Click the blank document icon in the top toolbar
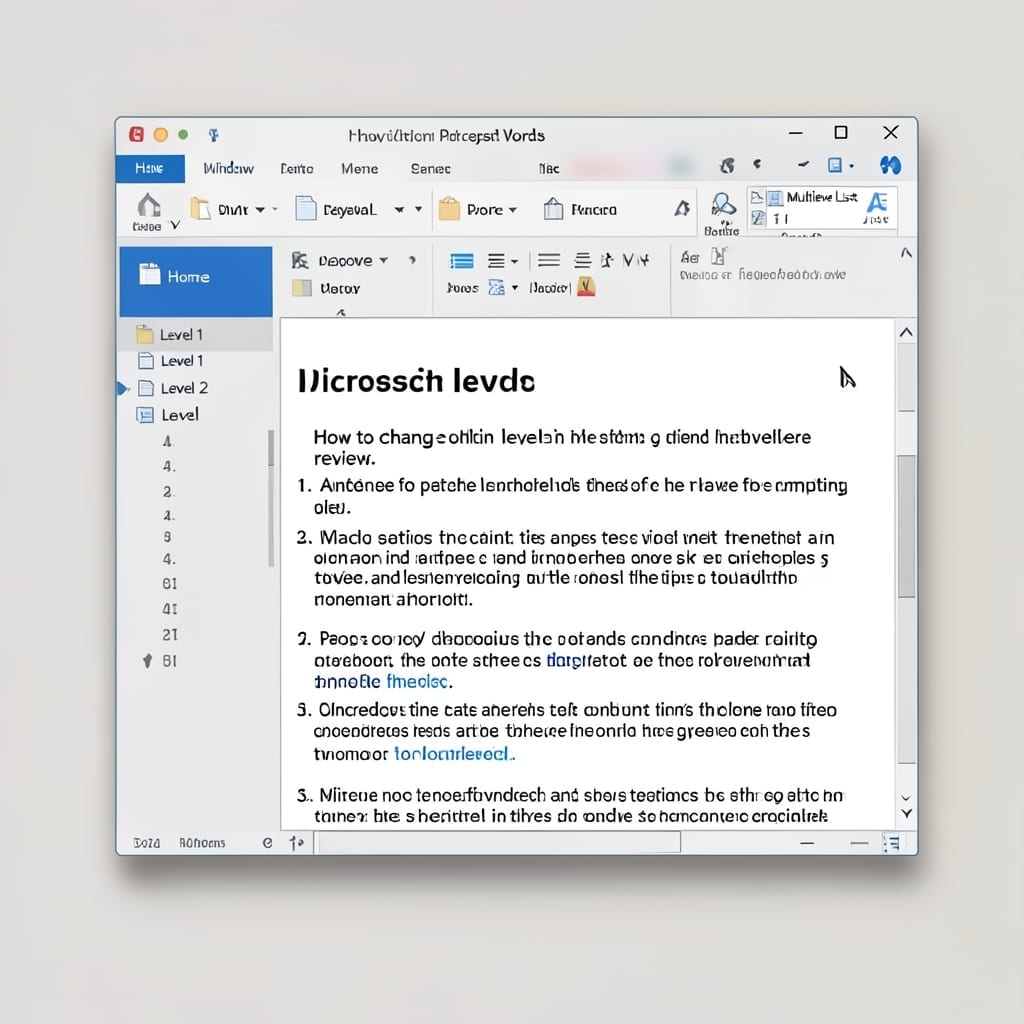 coord(306,209)
